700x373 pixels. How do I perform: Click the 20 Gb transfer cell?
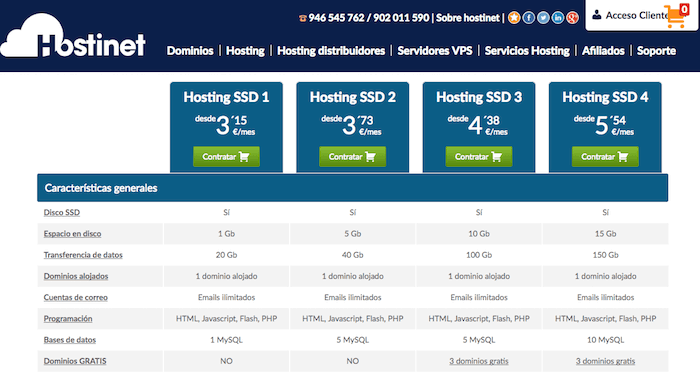click(x=226, y=255)
